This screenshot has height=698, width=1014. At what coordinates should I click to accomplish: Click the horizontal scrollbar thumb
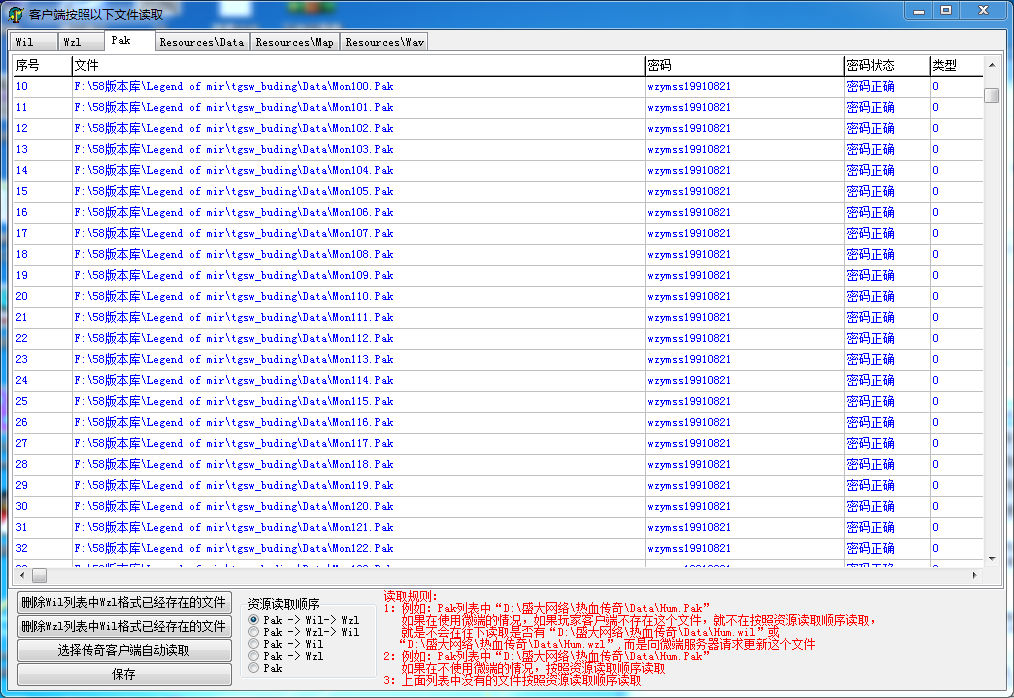click(39, 575)
